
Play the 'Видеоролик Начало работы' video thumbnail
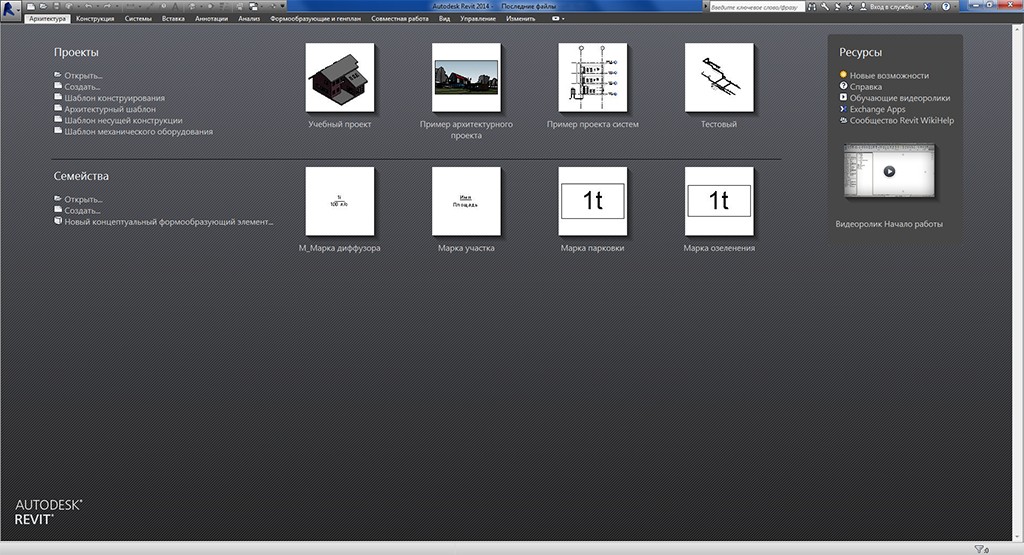889,171
